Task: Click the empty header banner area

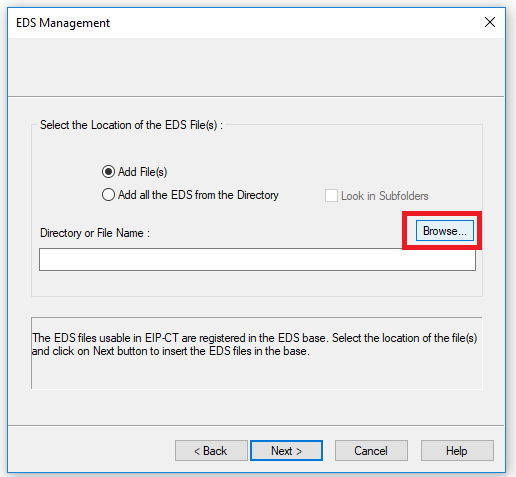Action: 256,67
